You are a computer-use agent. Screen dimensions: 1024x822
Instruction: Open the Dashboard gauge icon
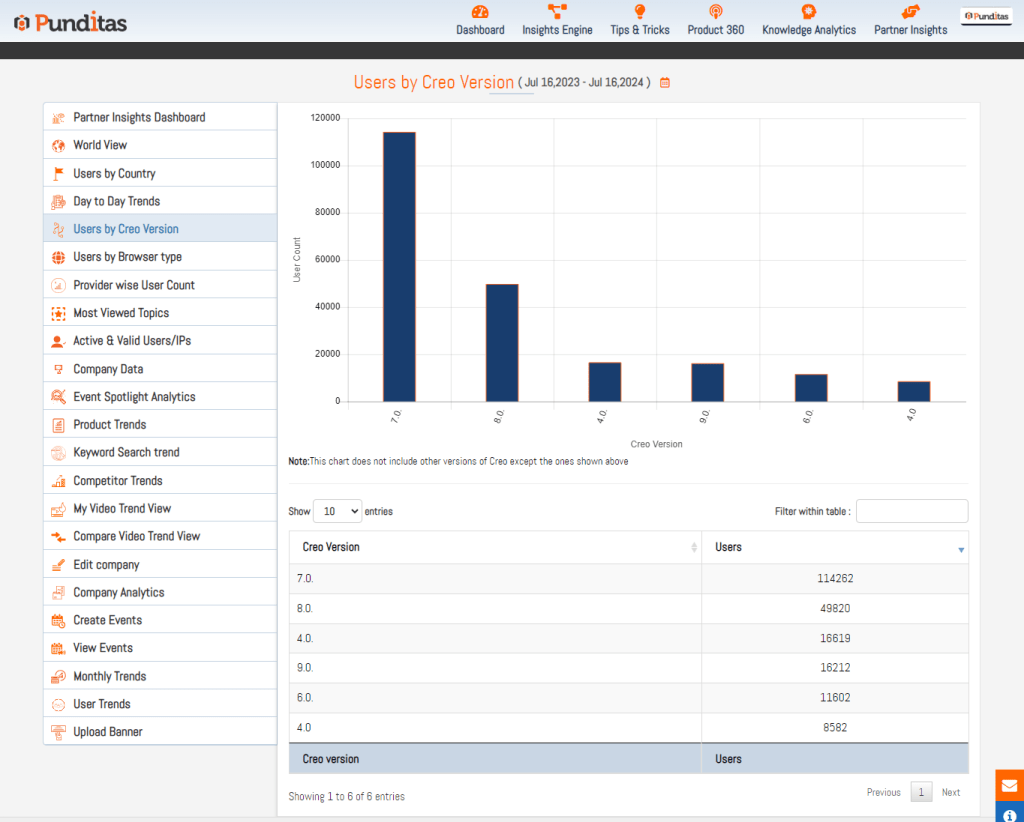click(480, 12)
